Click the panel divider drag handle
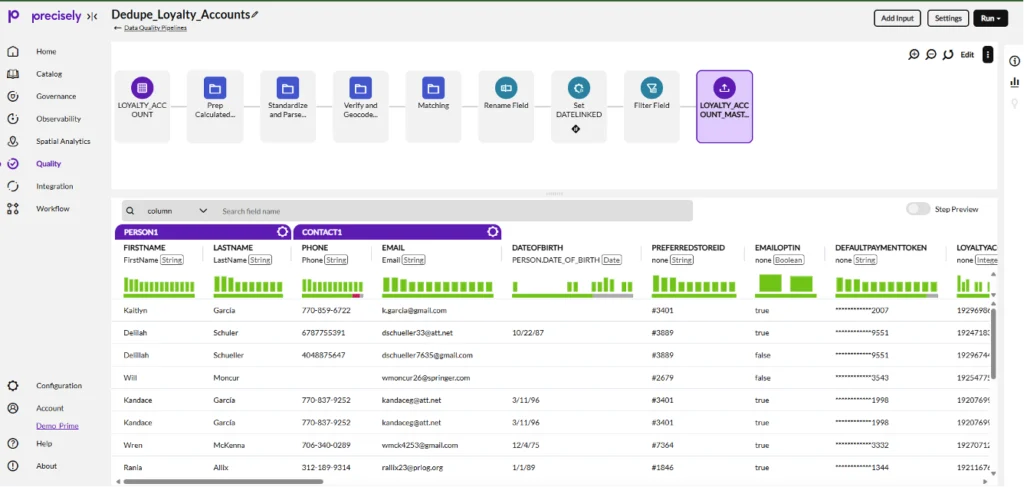The image size is (1024, 487). (554, 194)
